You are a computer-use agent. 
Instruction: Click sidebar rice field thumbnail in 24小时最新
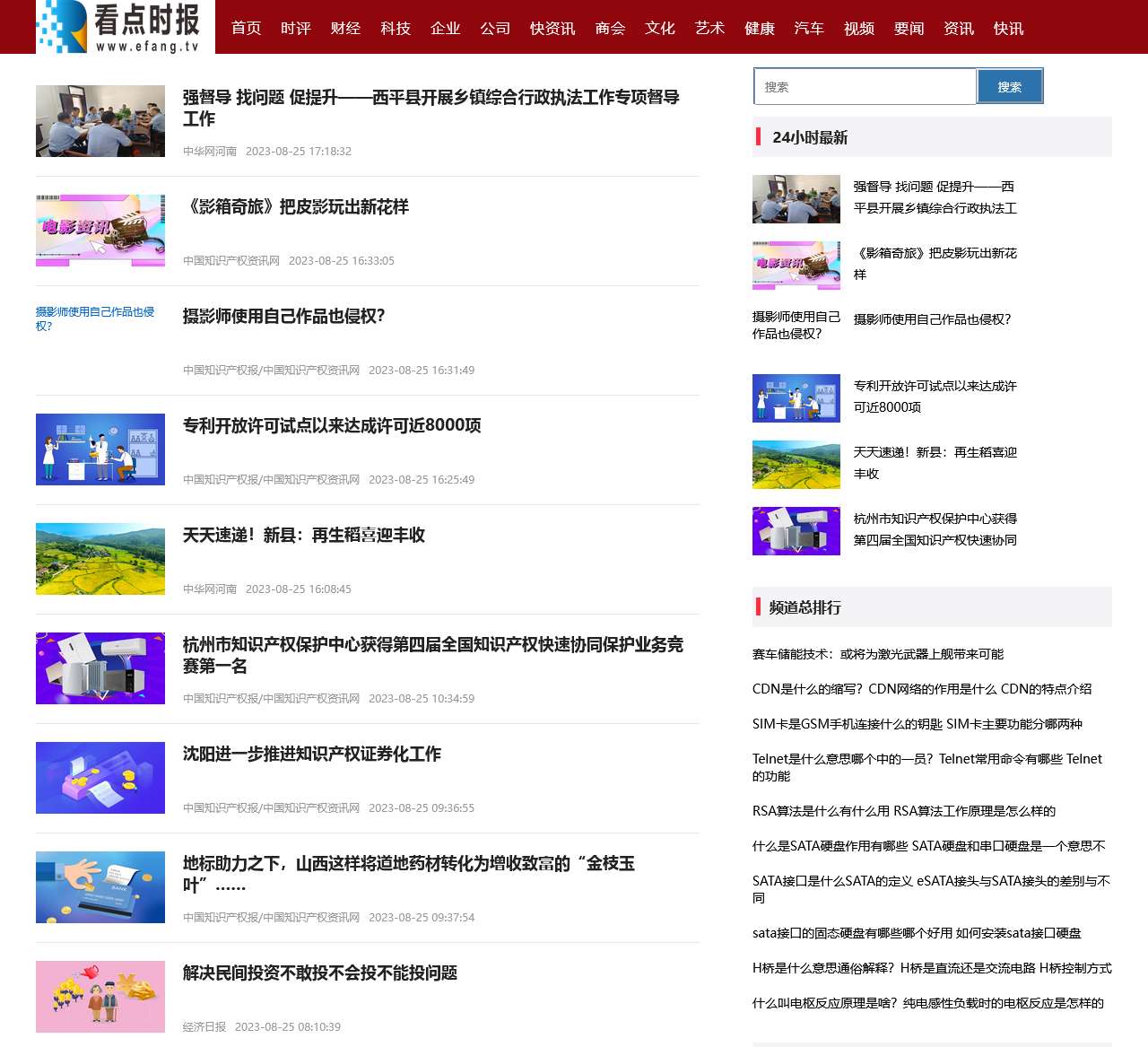pyautogui.click(x=796, y=465)
